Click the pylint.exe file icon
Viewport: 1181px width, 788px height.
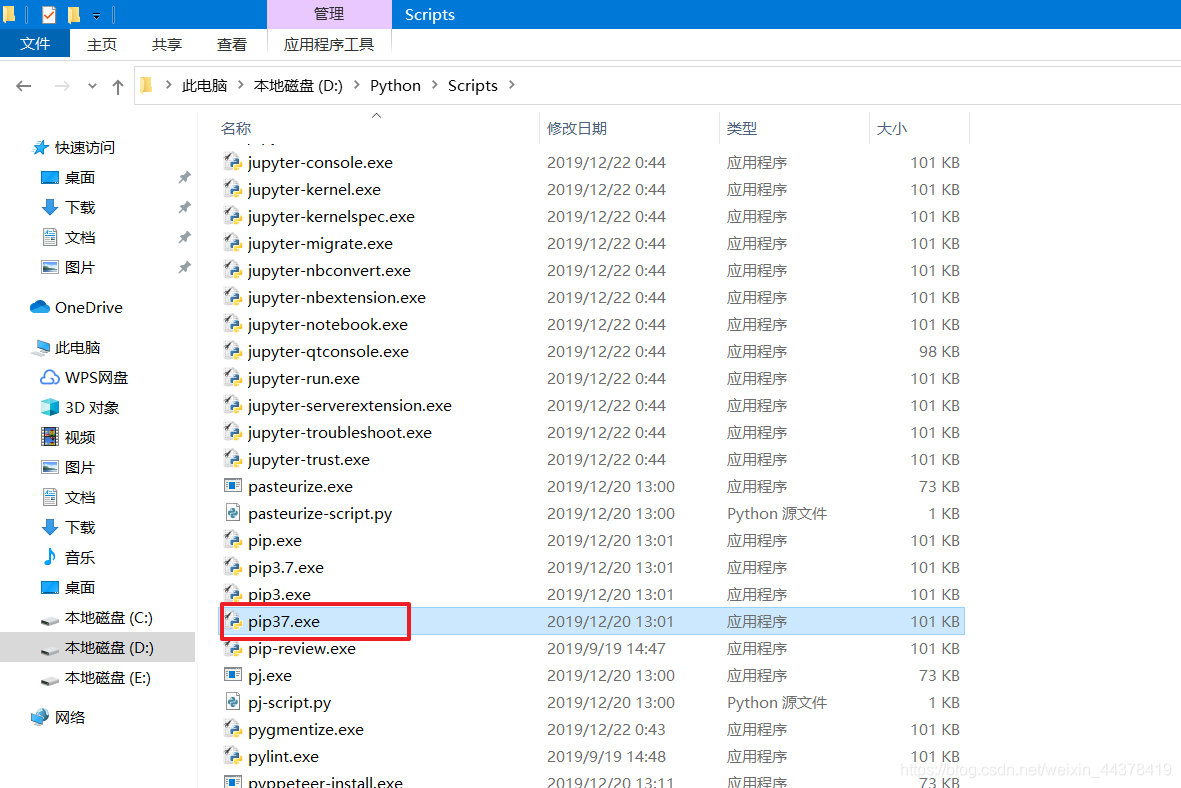point(233,756)
